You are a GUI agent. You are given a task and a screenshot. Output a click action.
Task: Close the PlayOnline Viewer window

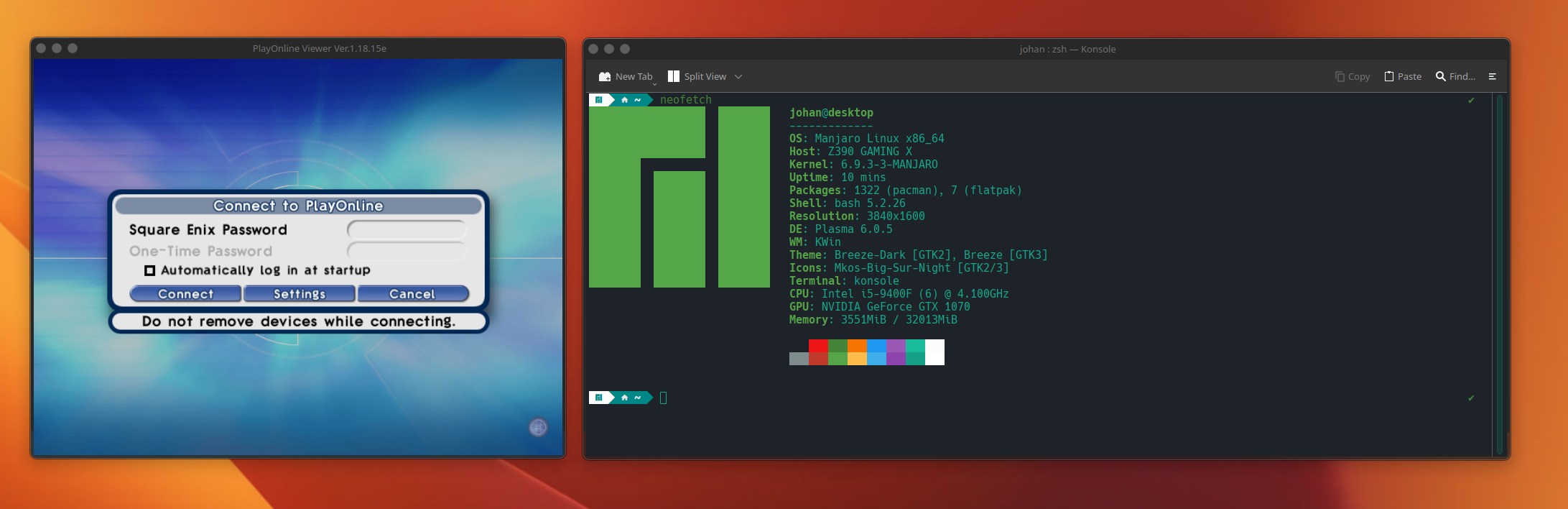(x=41, y=48)
